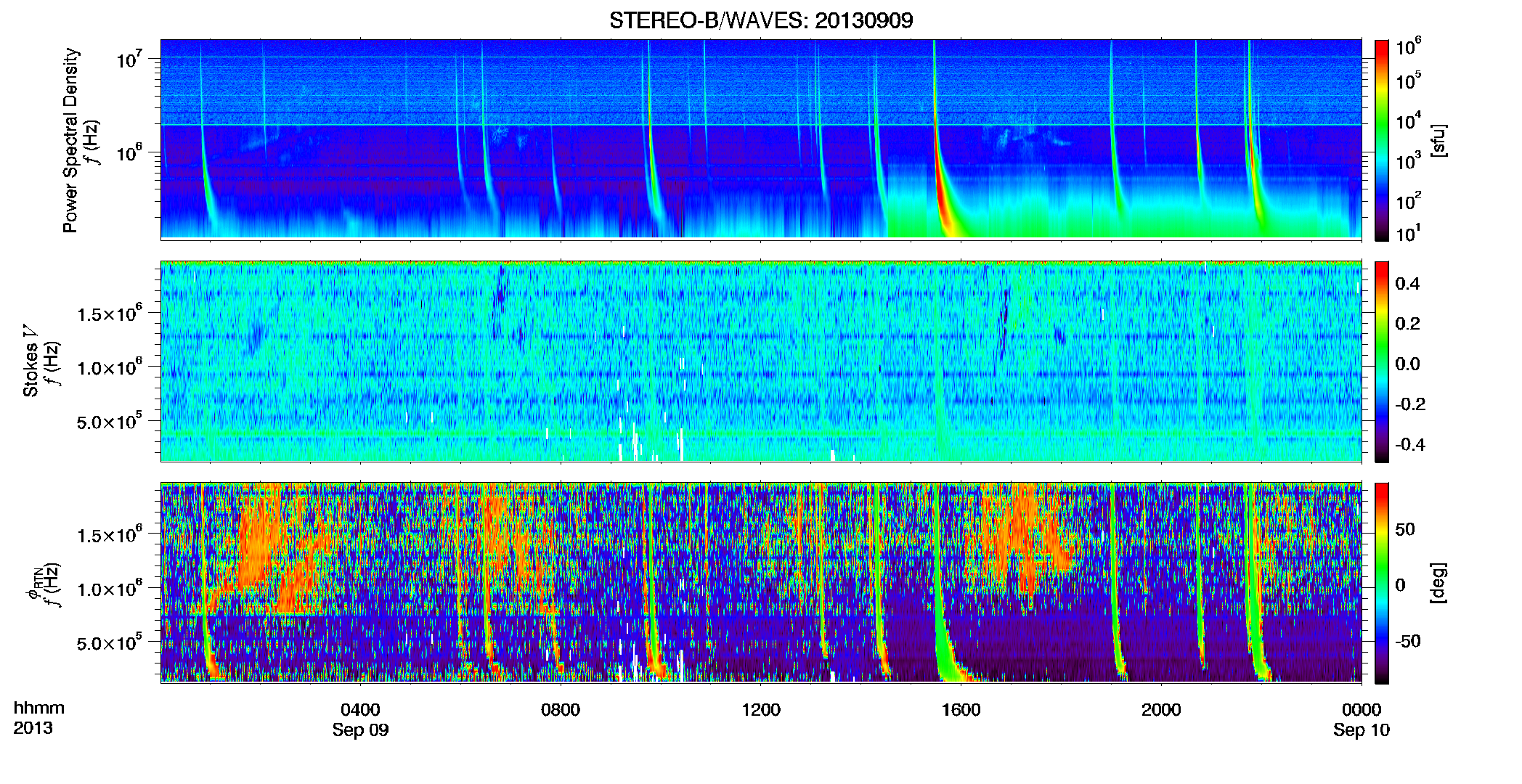
Task: Click the -0.4 Stokes V colorbar value
Action: tap(1410, 444)
